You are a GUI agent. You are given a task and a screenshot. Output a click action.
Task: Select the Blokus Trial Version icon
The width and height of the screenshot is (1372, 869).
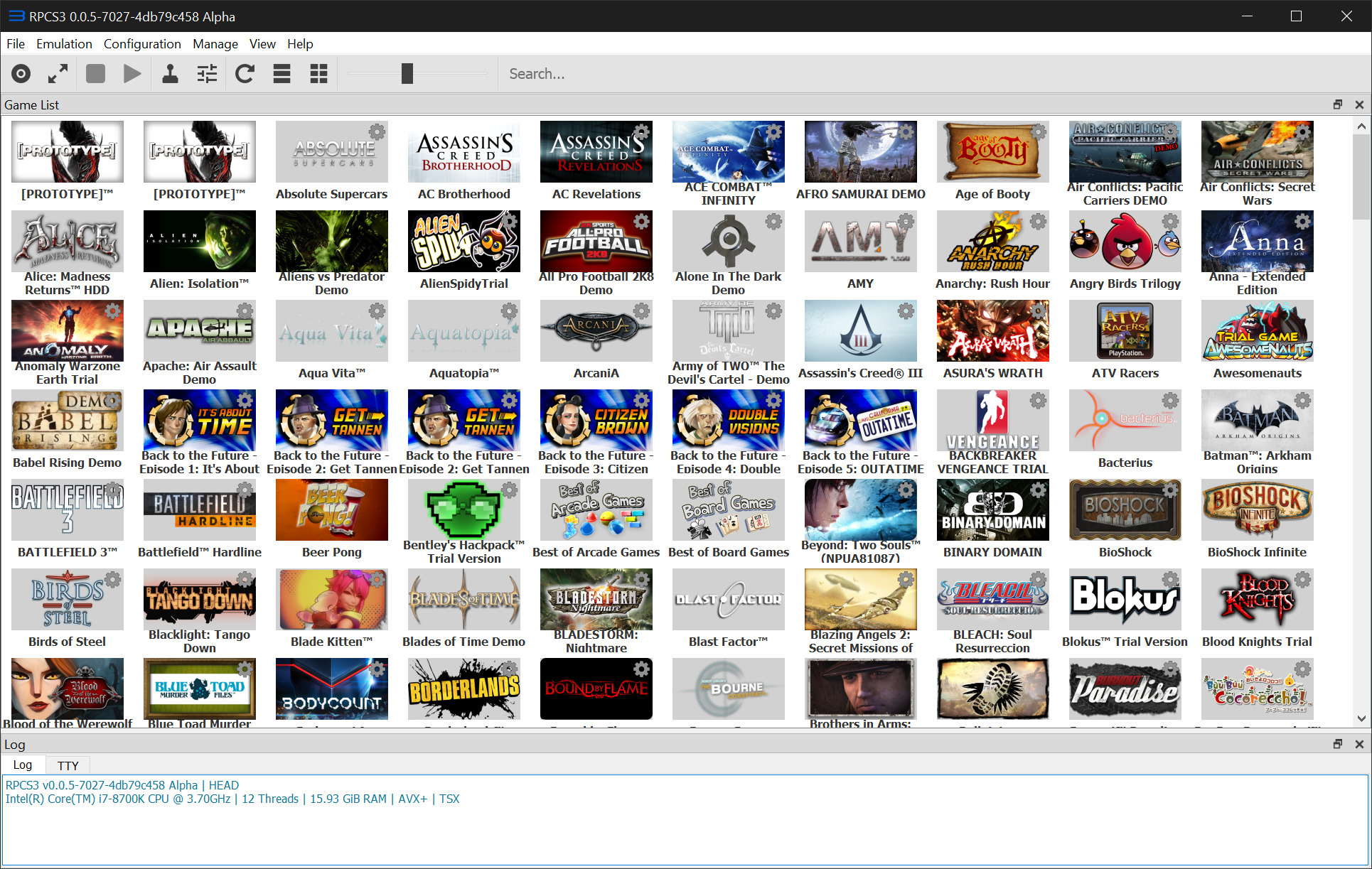(x=1125, y=599)
